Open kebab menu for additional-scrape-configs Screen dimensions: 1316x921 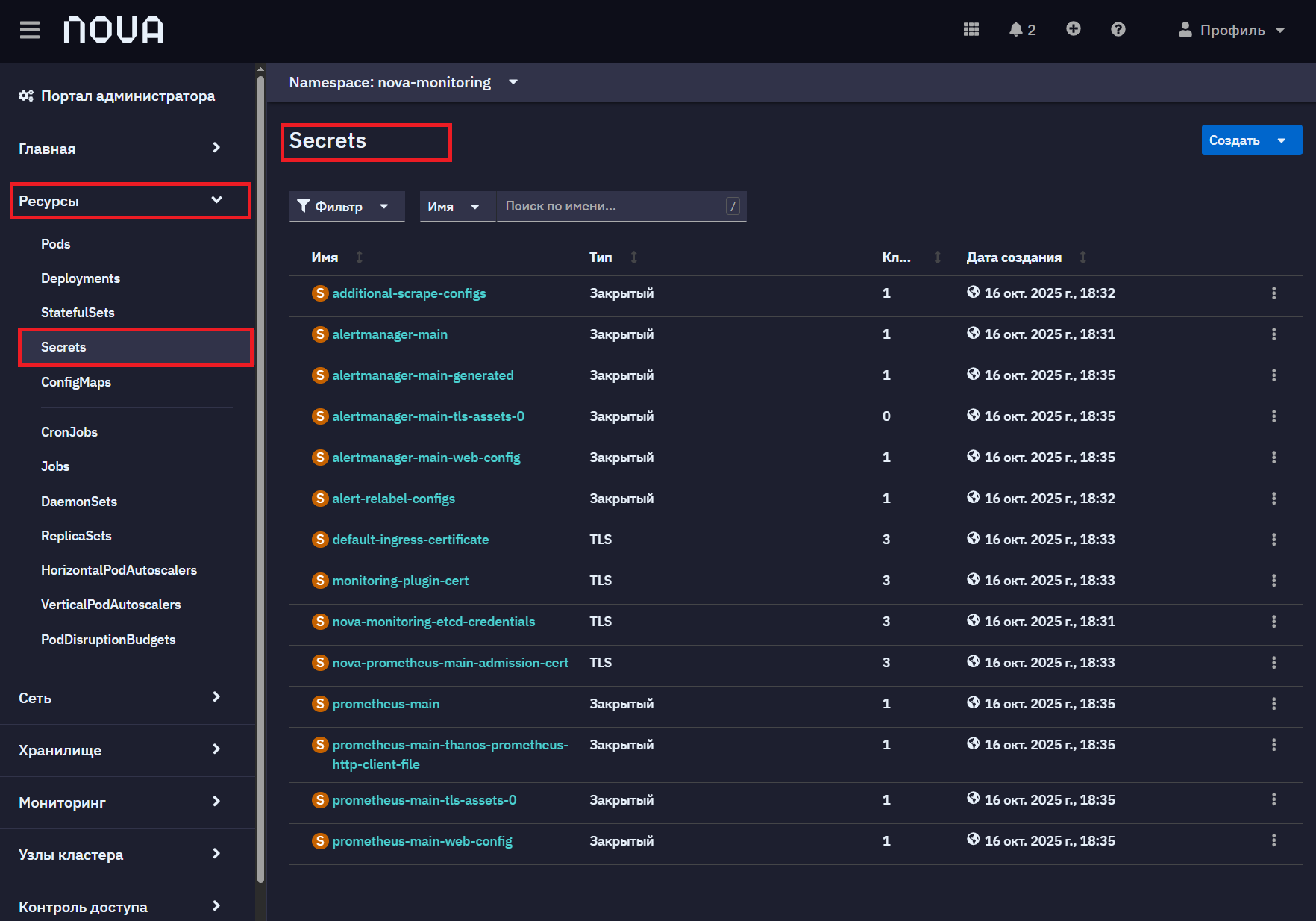(1273, 293)
